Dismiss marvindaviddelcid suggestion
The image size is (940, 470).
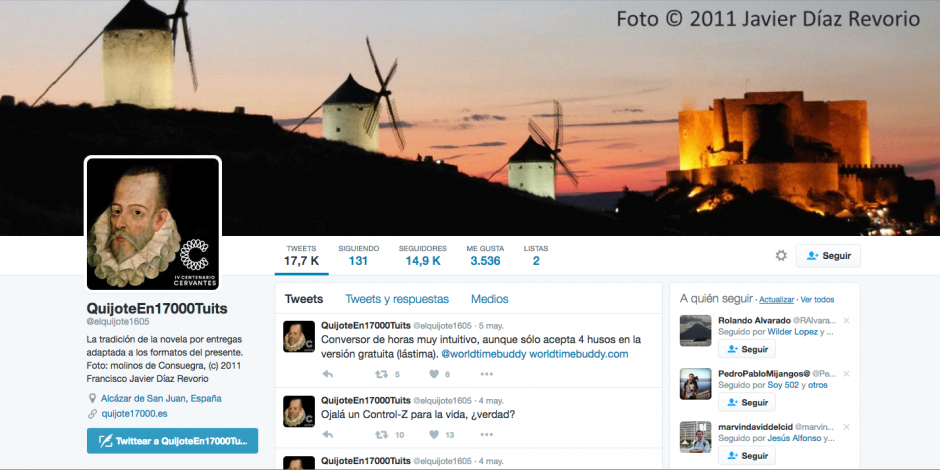pos(846,427)
